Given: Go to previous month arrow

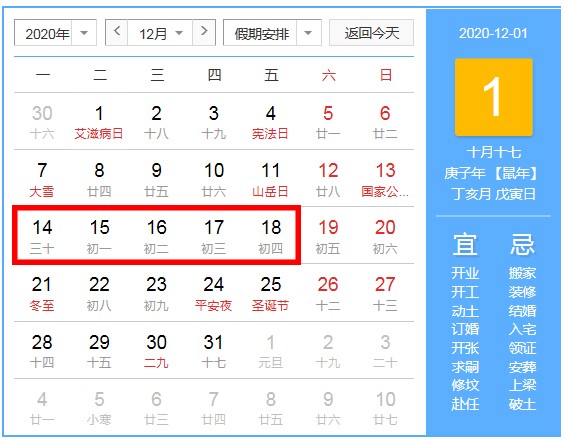Looking at the screenshot, I should (x=116, y=32).
